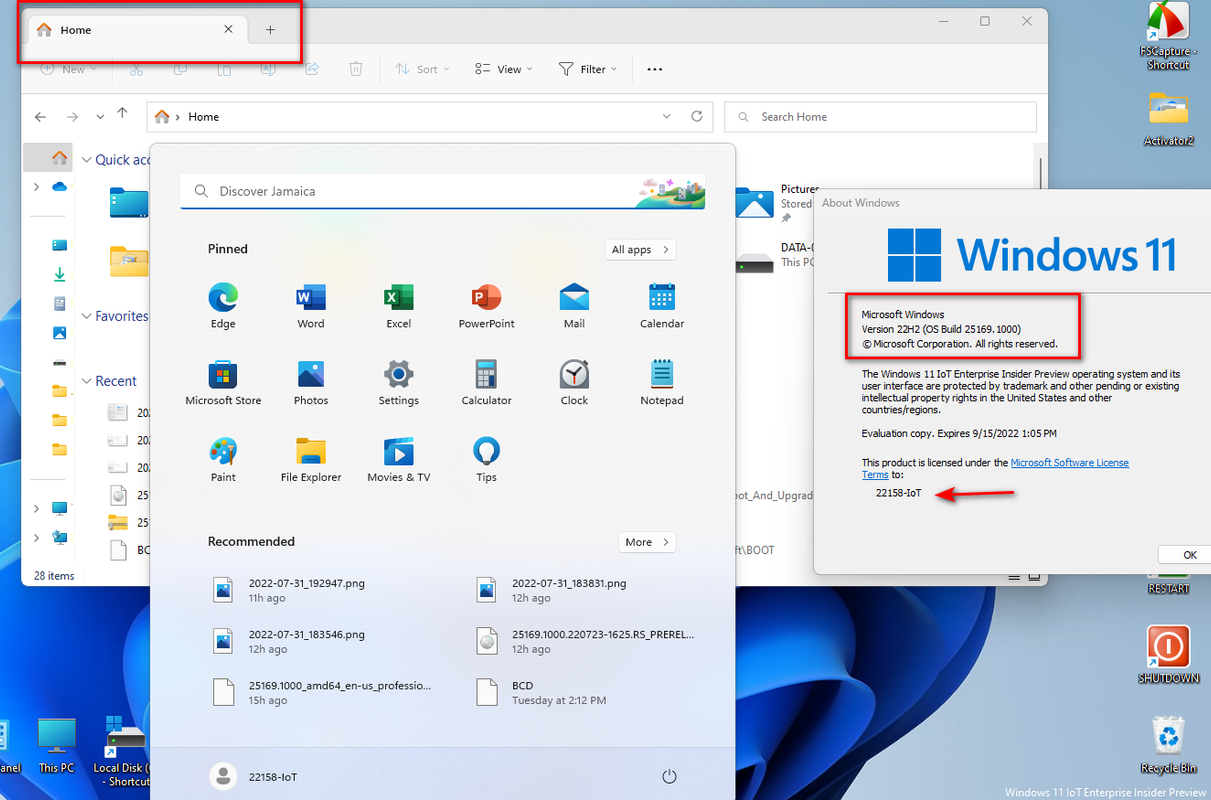
Task: Launch Notepad from pinned apps
Action: 662,382
